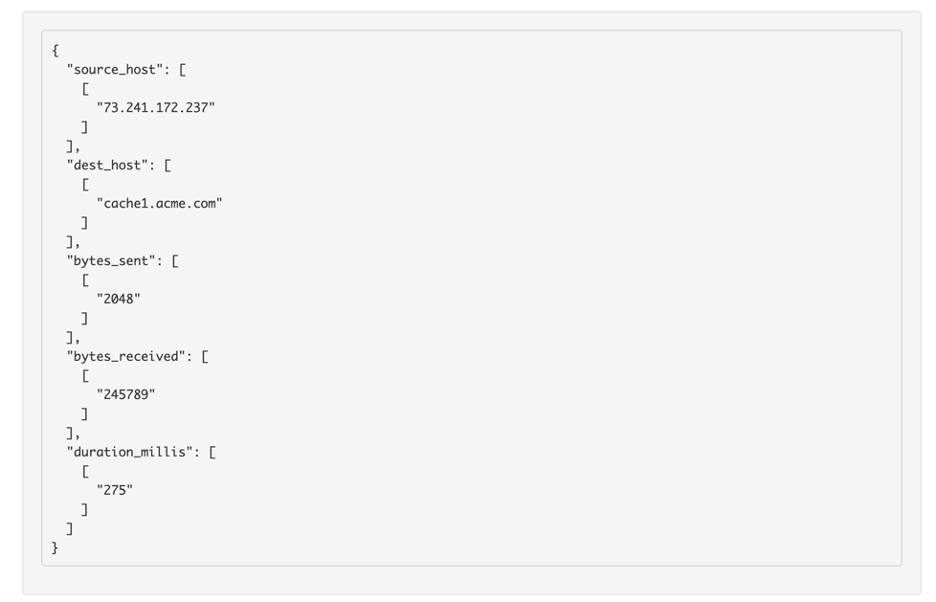Click the opening curly brace
The height and width of the screenshot is (602, 936).
pyautogui.click(x=55, y=50)
